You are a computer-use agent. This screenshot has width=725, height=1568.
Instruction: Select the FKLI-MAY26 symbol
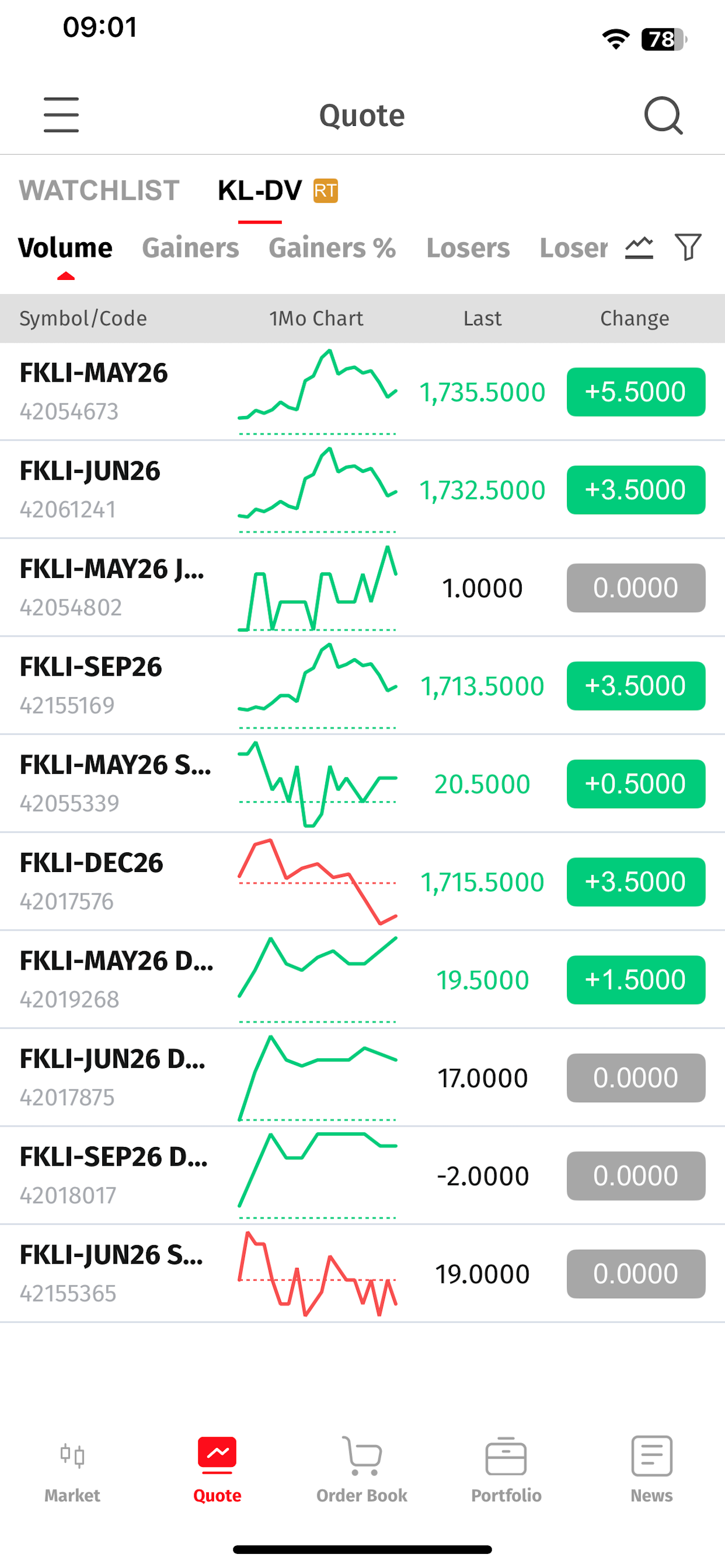93,373
